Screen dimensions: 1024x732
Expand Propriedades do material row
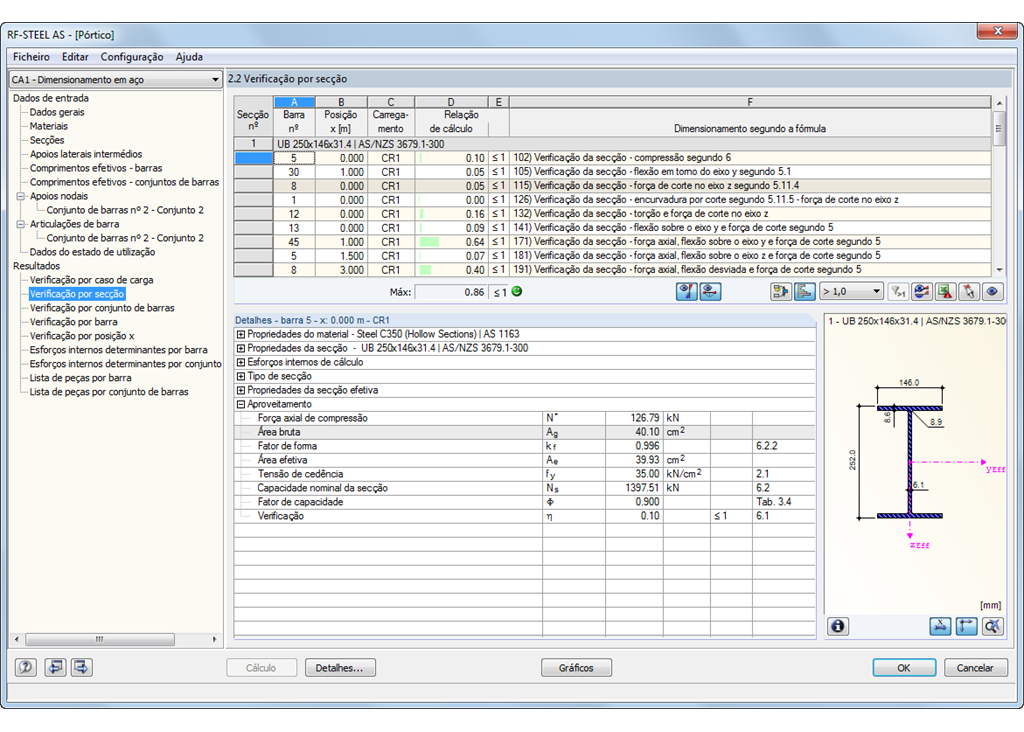[240, 334]
